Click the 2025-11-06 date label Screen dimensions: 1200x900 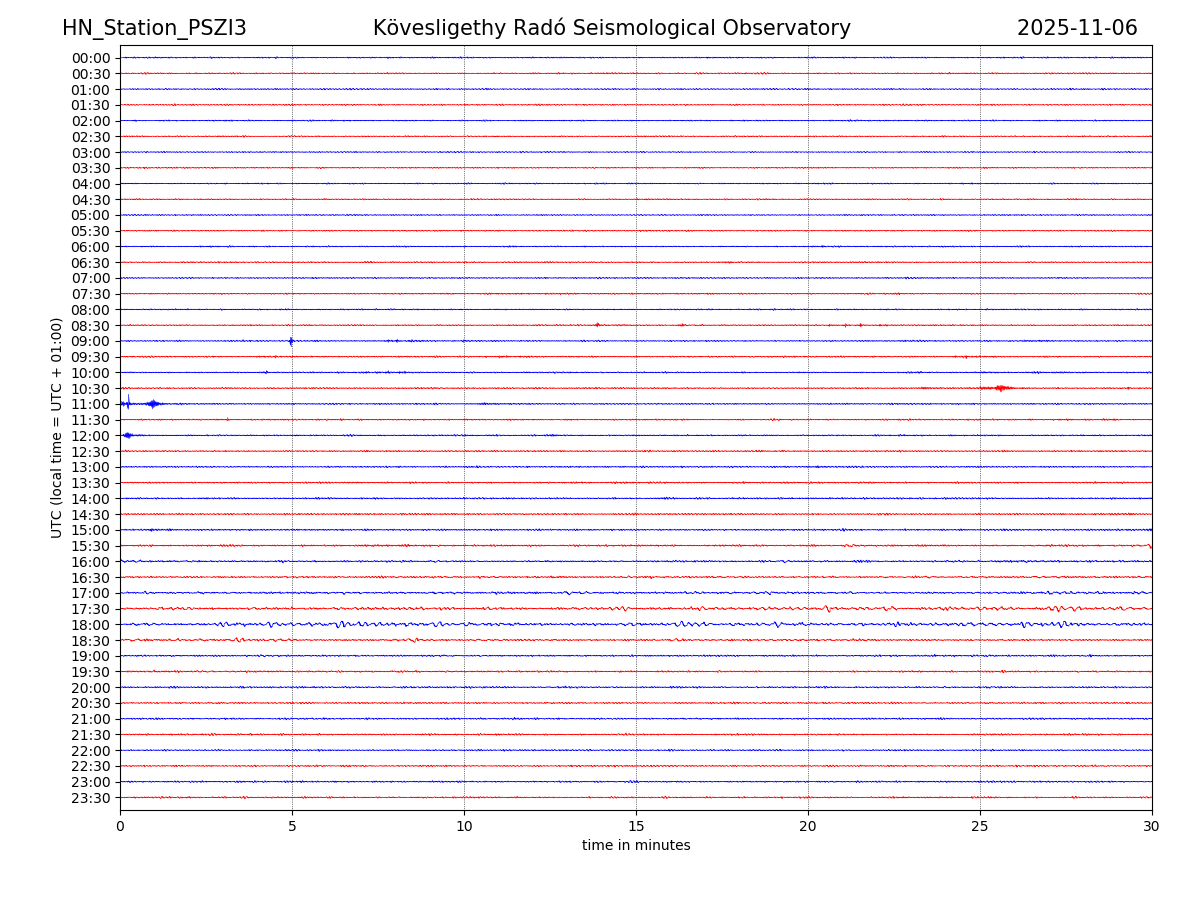click(1077, 28)
